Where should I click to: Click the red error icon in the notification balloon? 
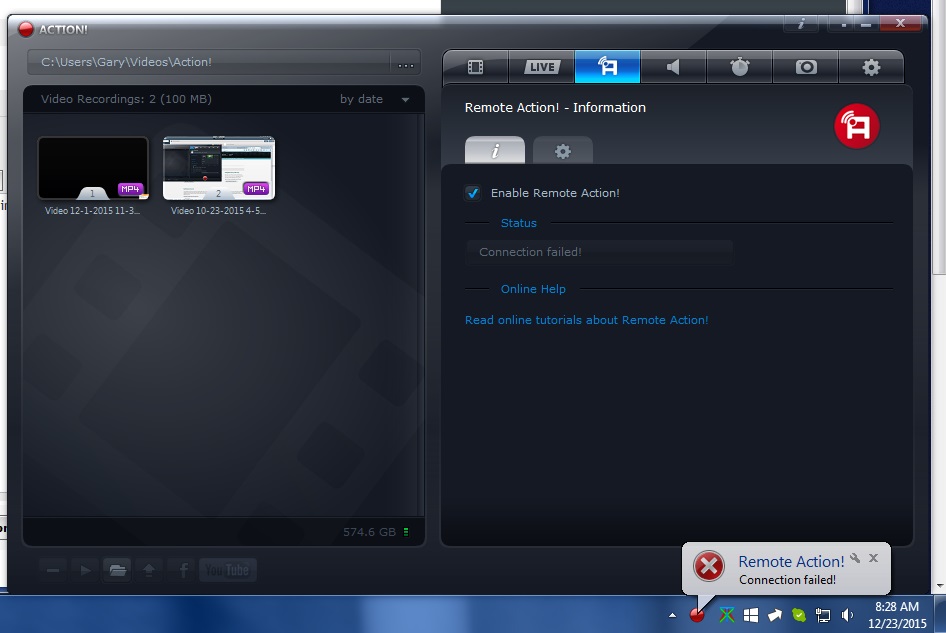pos(709,566)
